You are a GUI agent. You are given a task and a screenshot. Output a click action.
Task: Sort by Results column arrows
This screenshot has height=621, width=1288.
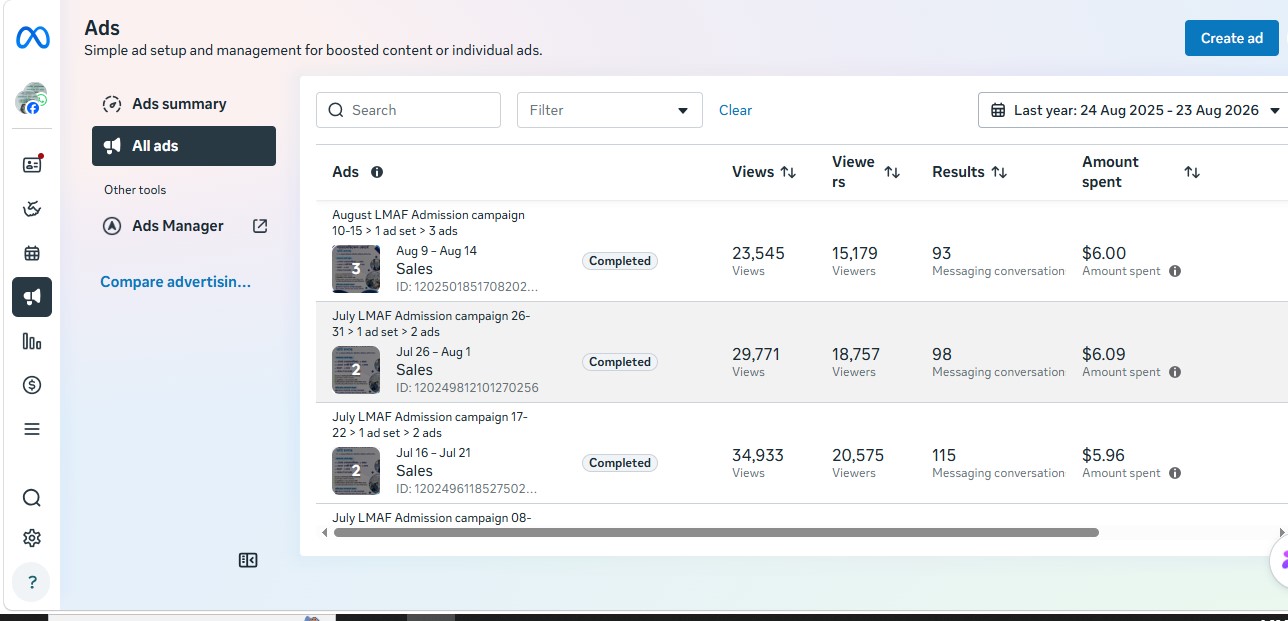pos(998,172)
